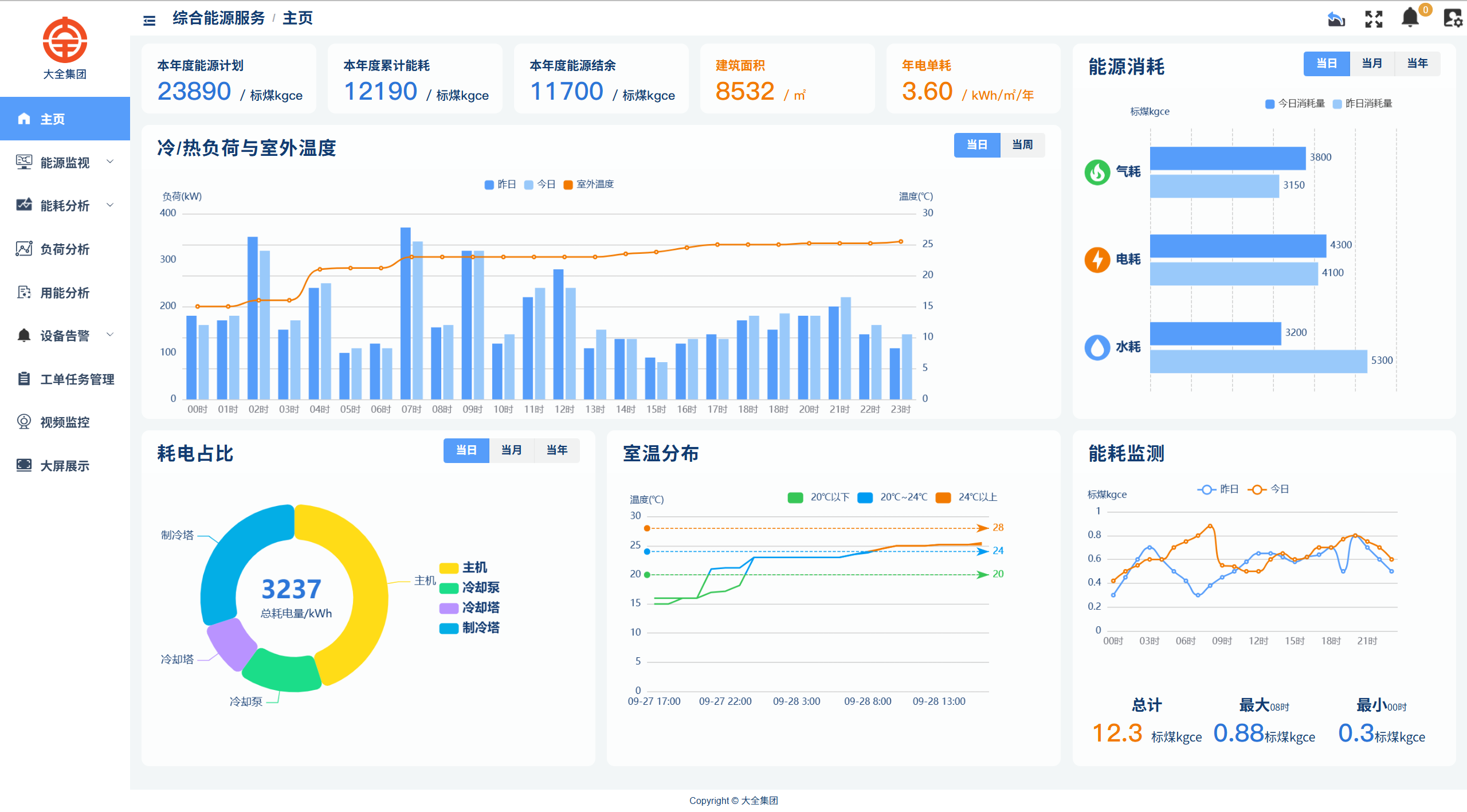1467x812 pixels.
Task: Select 当年 in 耗电占比 panel
Action: [557, 450]
